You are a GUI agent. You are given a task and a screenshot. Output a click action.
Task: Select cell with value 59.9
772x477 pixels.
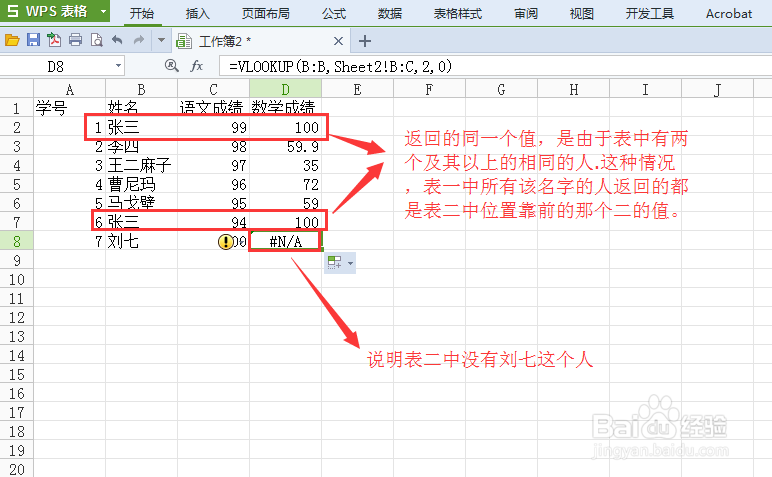(x=286, y=146)
